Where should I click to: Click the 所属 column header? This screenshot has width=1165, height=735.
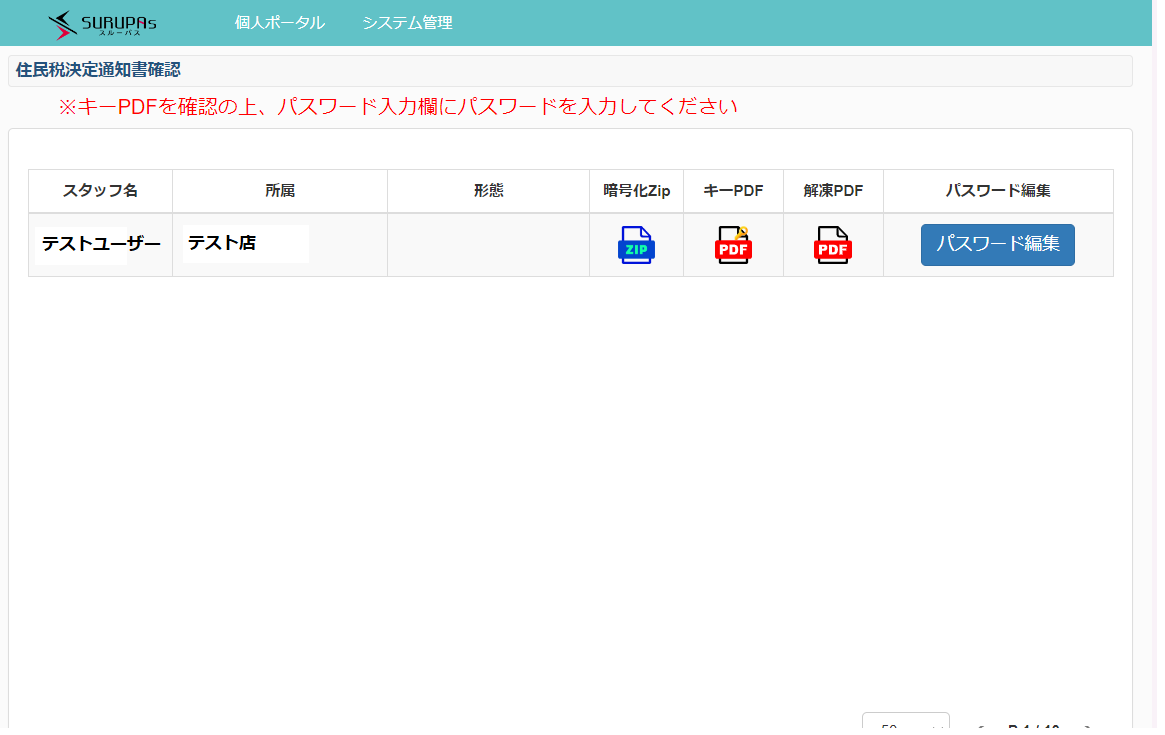coord(280,191)
